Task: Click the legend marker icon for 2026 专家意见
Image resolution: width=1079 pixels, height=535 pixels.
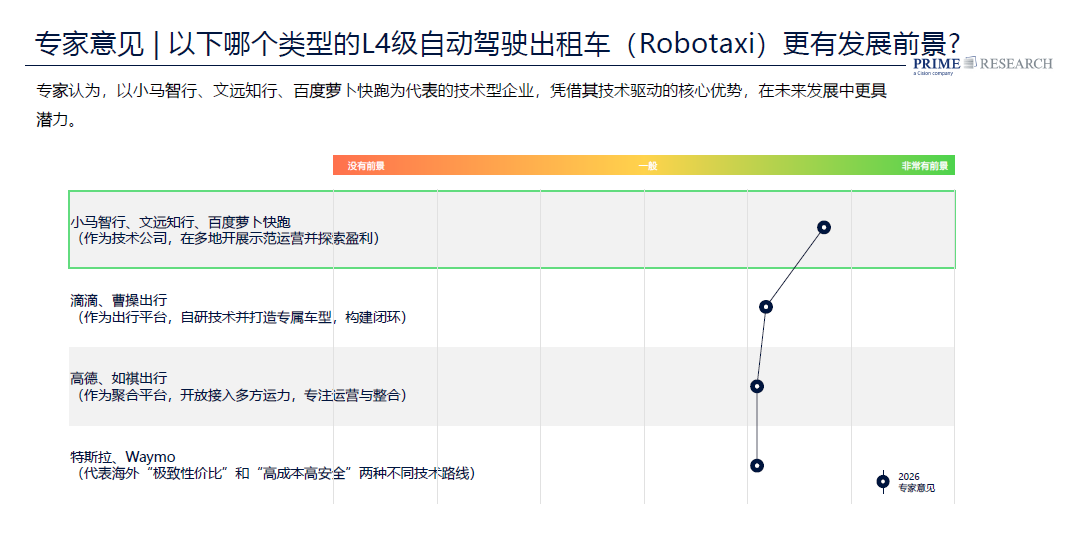Action: [883, 482]
